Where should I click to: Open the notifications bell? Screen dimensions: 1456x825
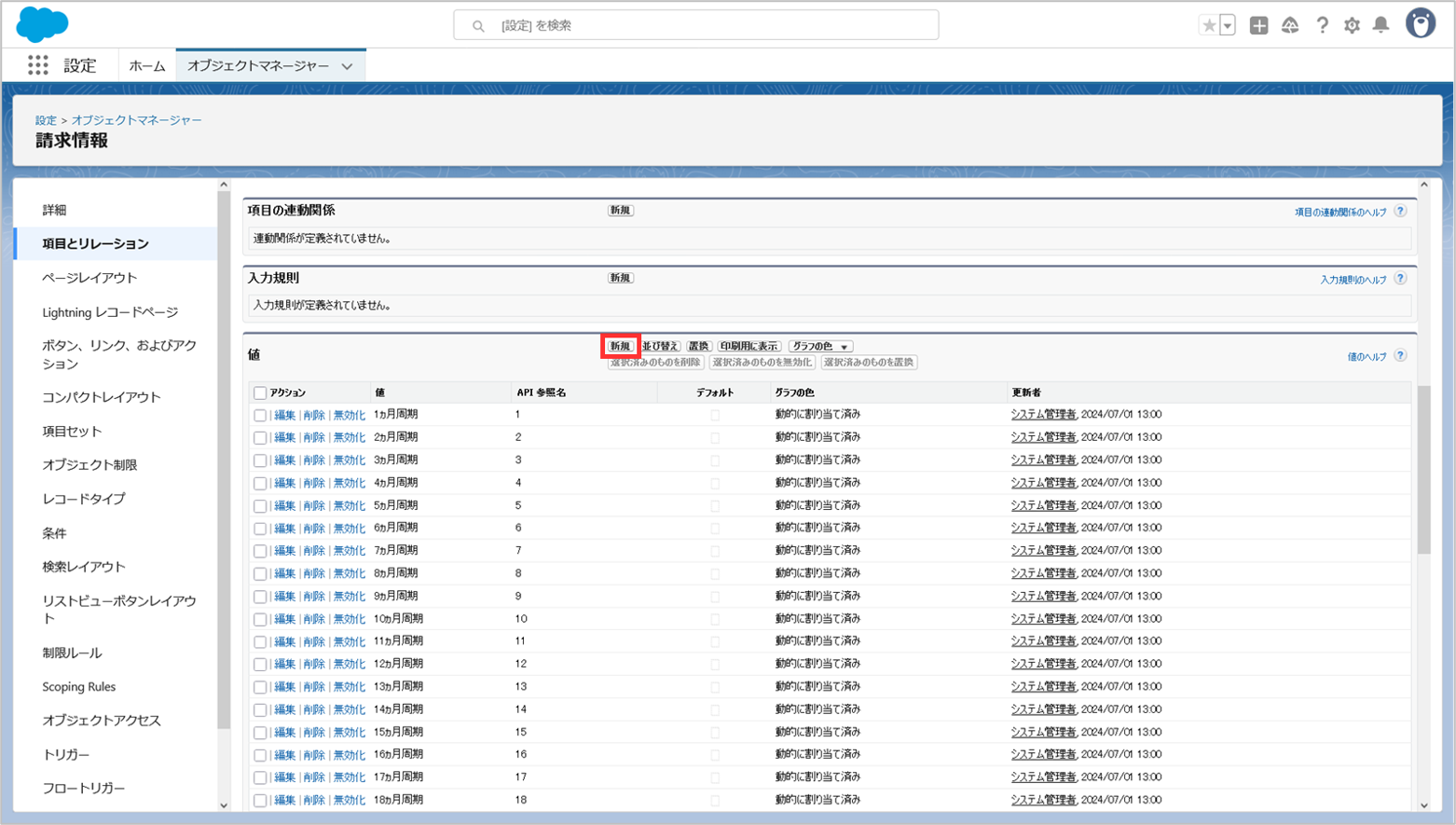[x=1381, y=25]
